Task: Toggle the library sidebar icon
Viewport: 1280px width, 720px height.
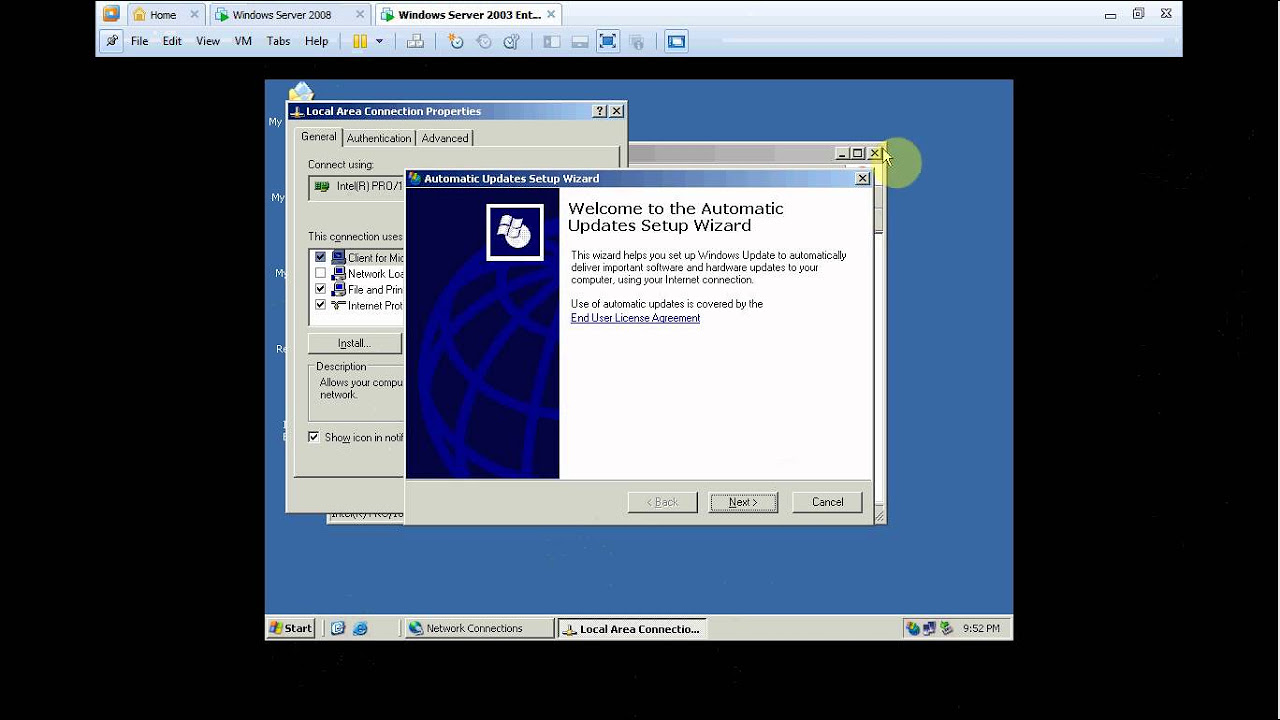Action: point(551,41)
